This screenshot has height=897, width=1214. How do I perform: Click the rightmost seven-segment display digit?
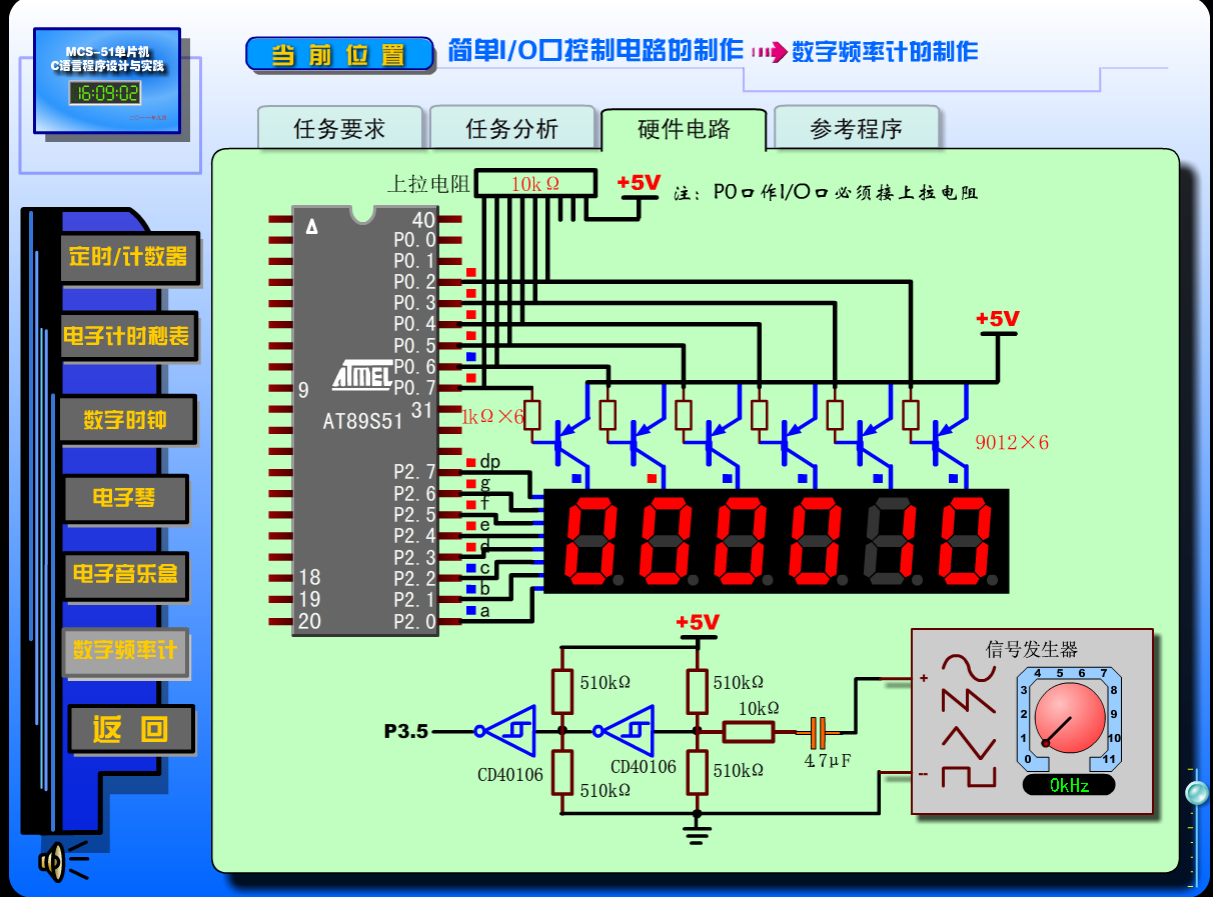(969, 541)
